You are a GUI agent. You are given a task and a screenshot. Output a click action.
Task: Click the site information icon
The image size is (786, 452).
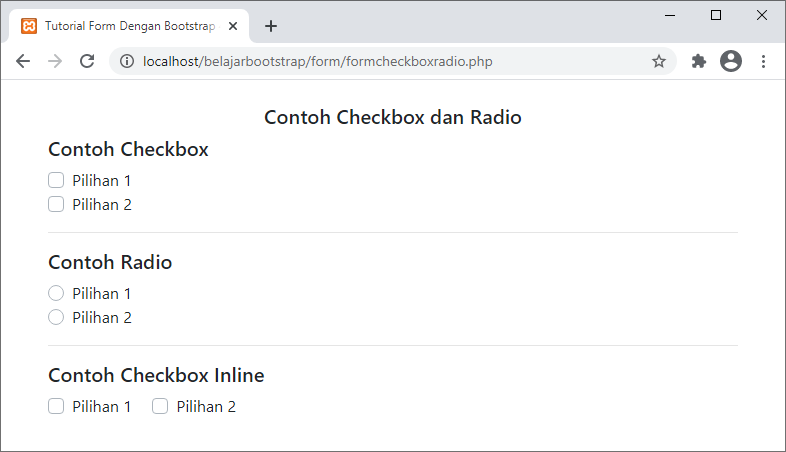[x=127, y=61]
